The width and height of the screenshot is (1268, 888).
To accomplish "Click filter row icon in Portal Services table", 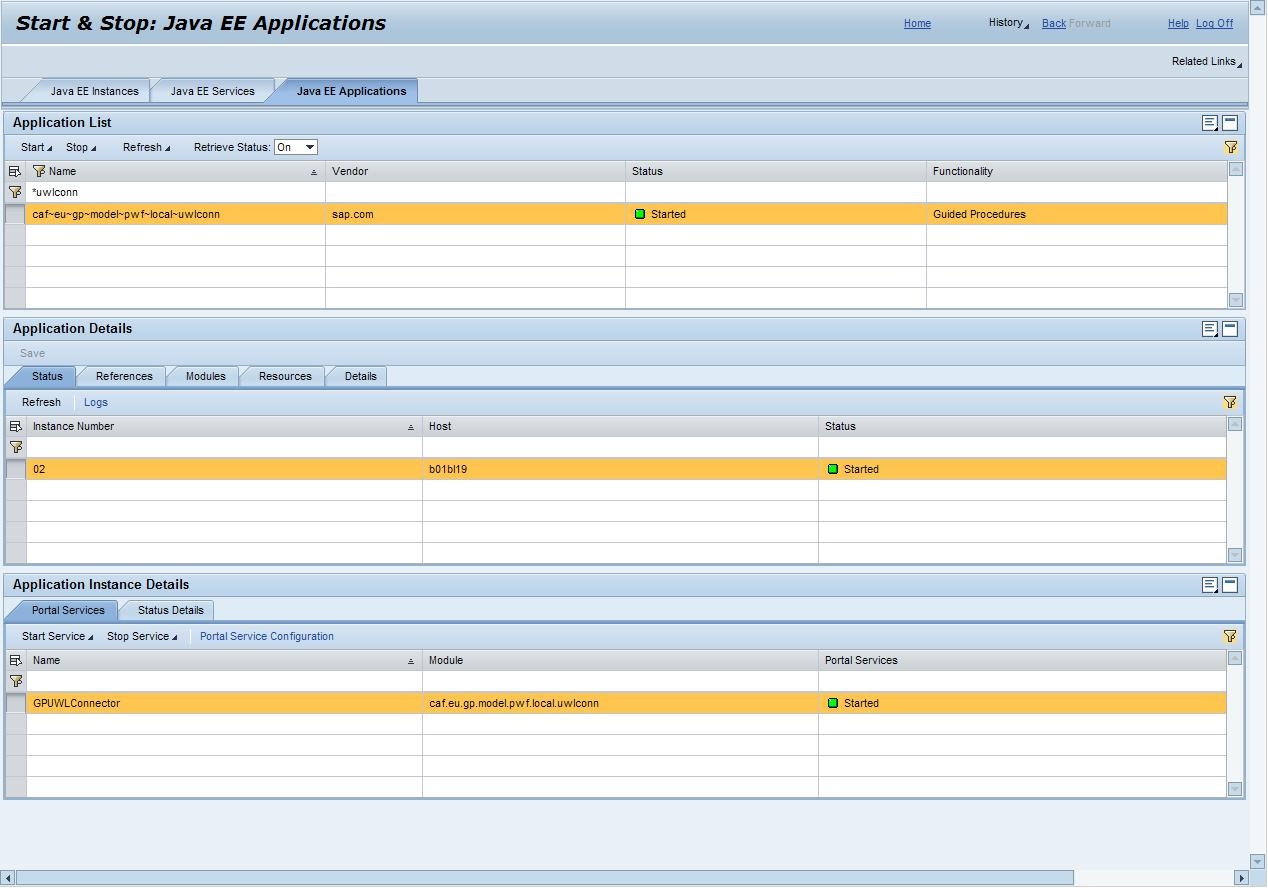I will tap(15, 681).
